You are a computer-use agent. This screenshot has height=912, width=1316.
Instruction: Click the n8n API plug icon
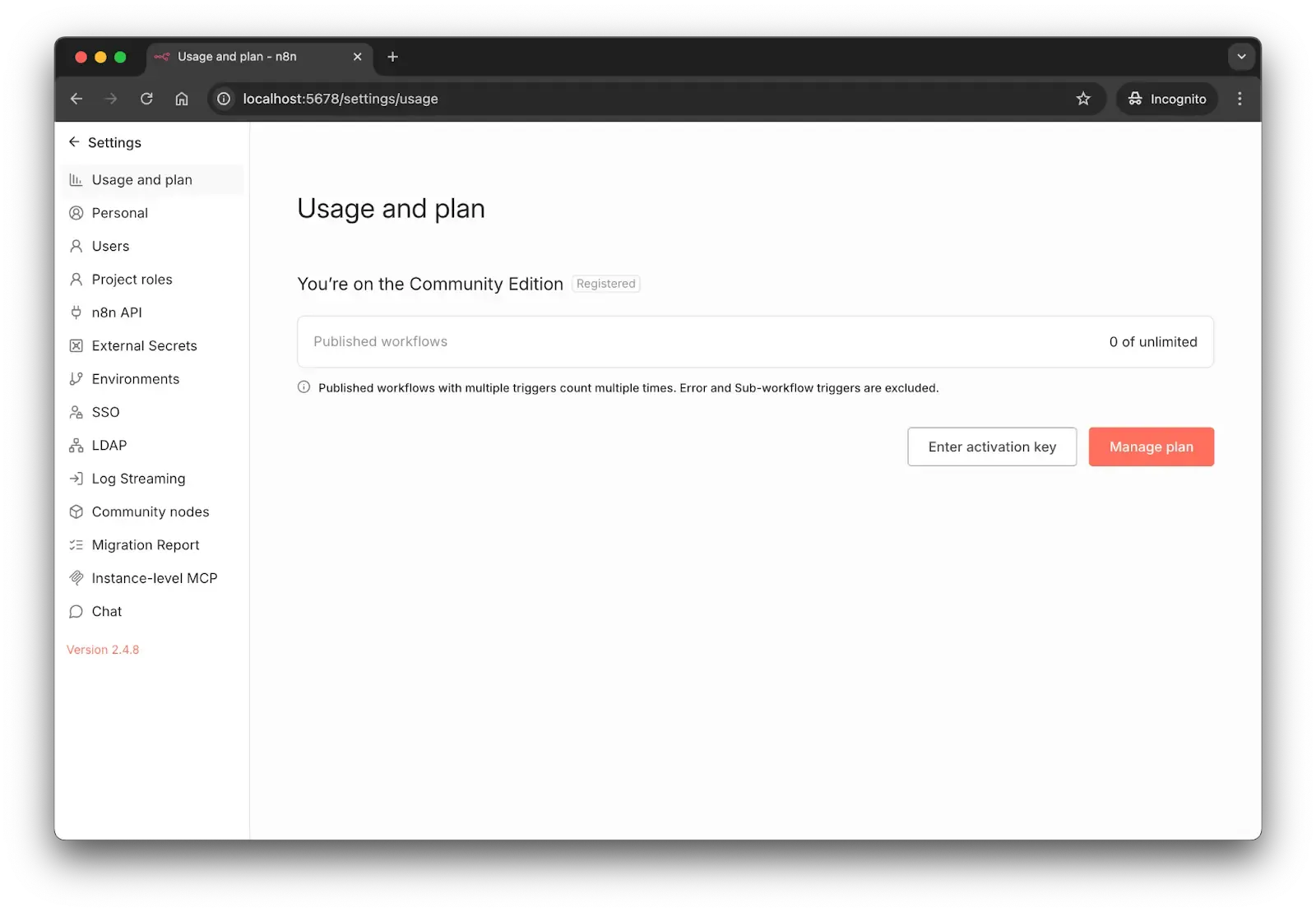pos(76,312)
